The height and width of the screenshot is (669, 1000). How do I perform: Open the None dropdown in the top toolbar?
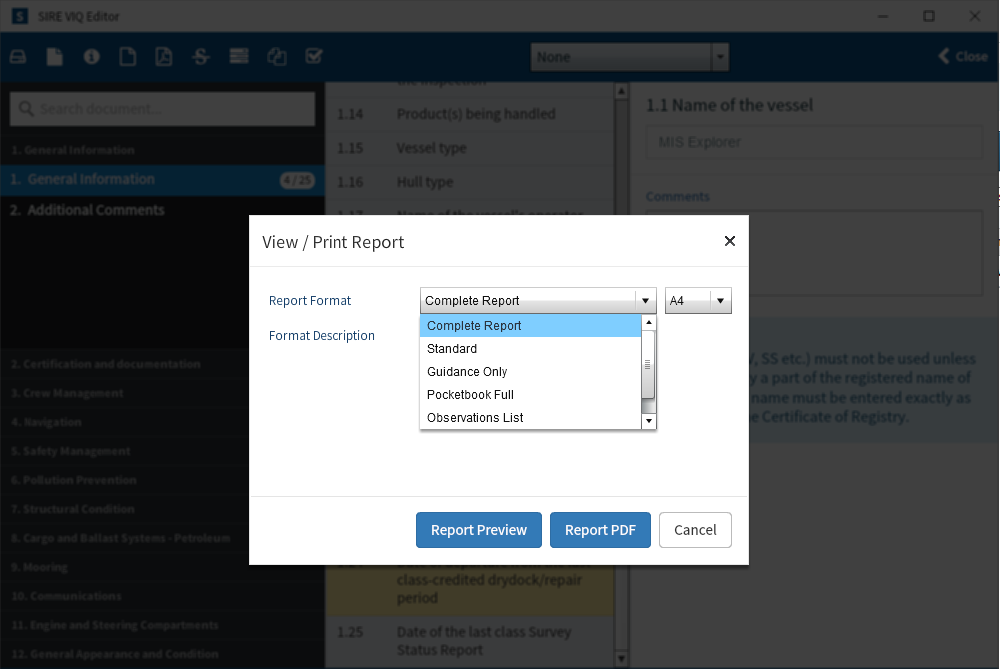click(x=629, y=57)
